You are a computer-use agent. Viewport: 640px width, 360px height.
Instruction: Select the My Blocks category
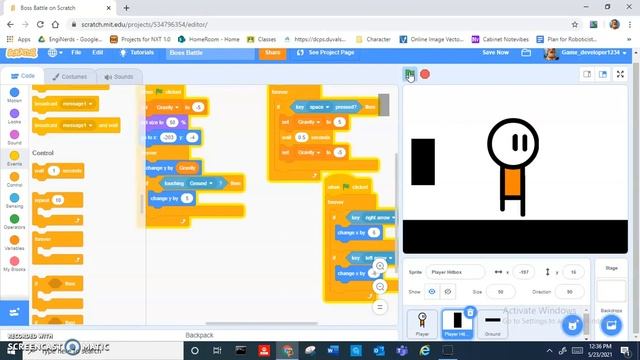(x=14, y=264)
